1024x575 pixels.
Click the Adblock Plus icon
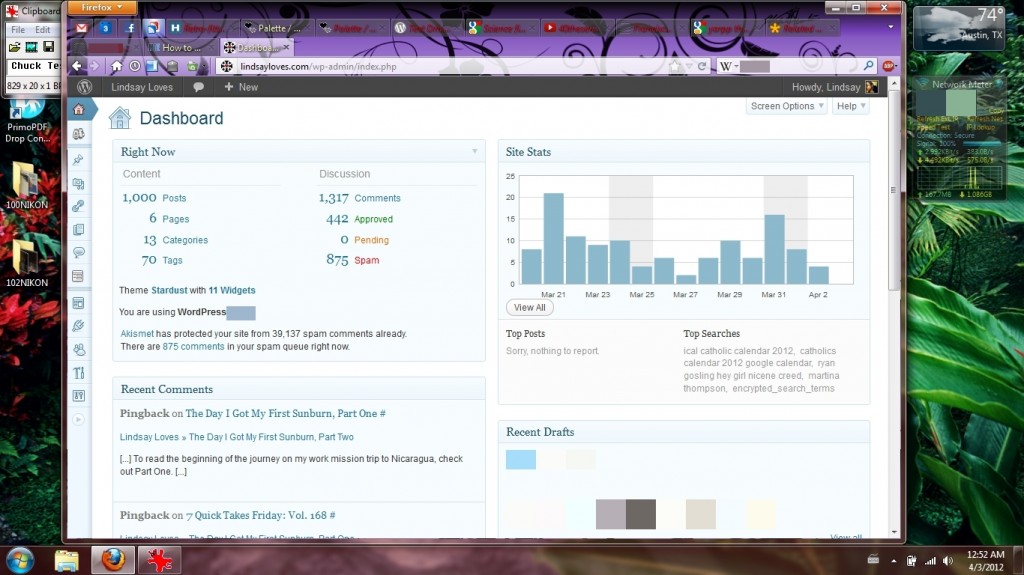pos(888,66)
